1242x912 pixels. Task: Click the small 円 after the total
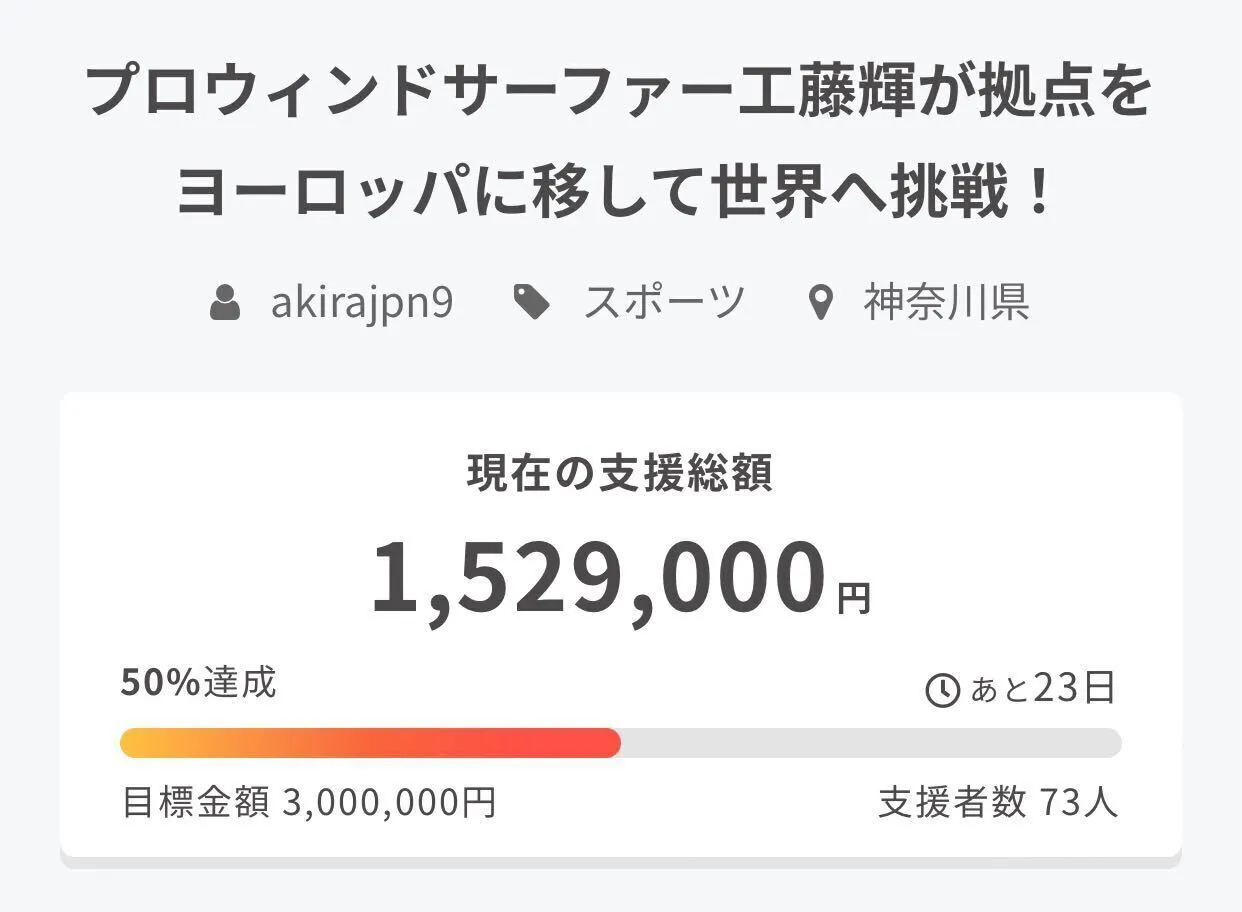[854, 598]
